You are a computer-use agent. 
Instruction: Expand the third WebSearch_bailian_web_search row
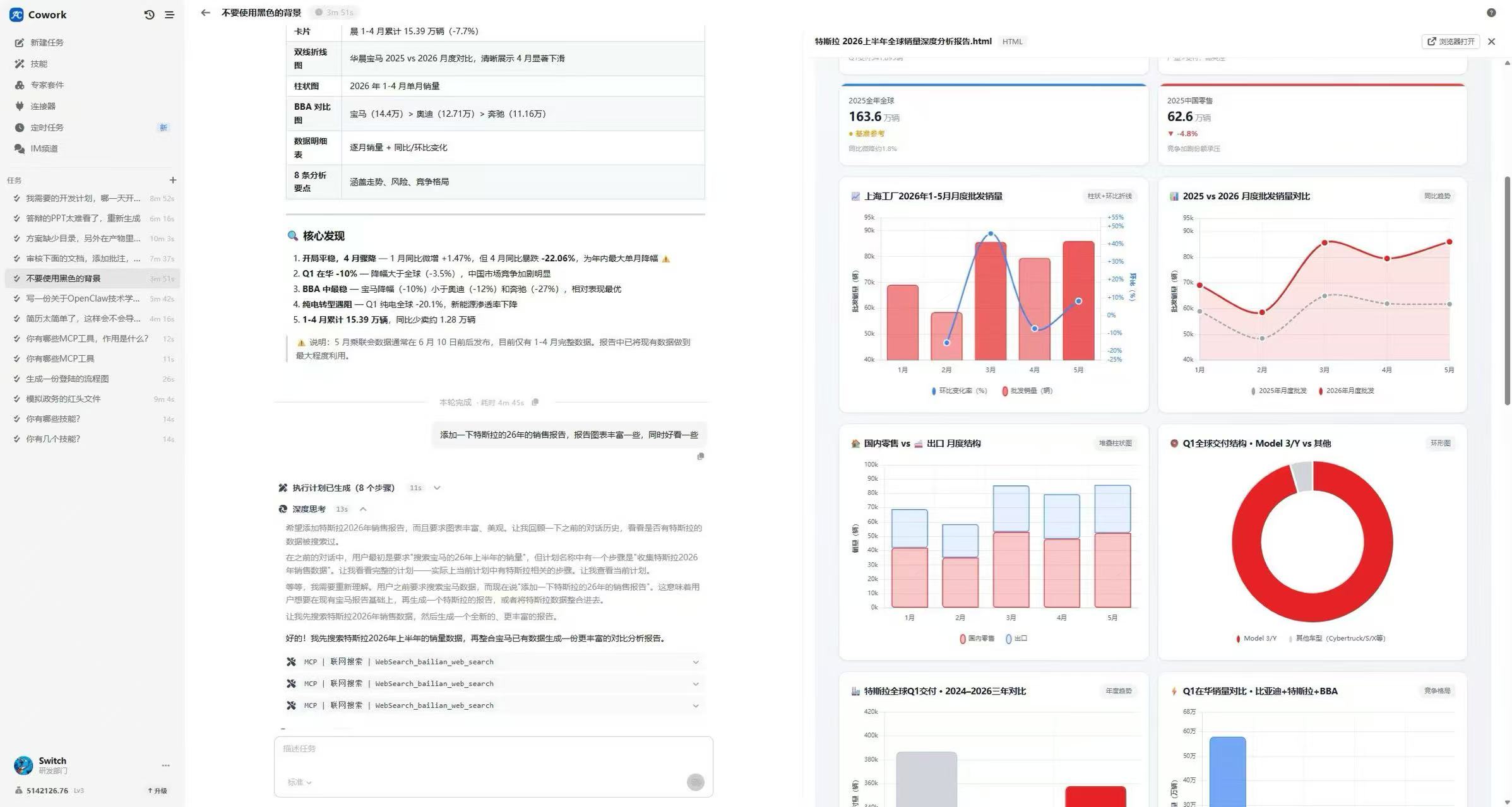coord(494,705)
